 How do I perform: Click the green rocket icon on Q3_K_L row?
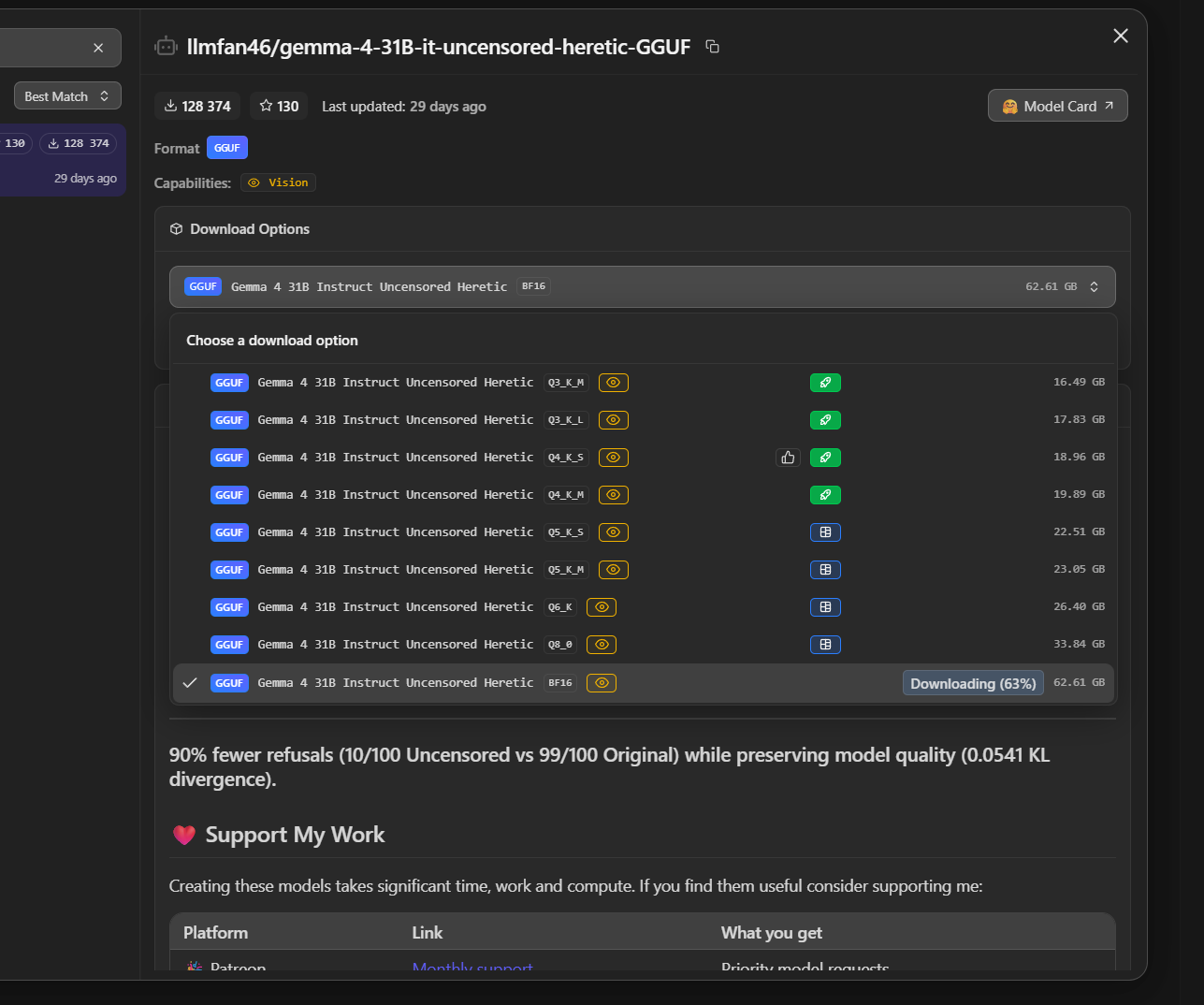pos(825,420)
